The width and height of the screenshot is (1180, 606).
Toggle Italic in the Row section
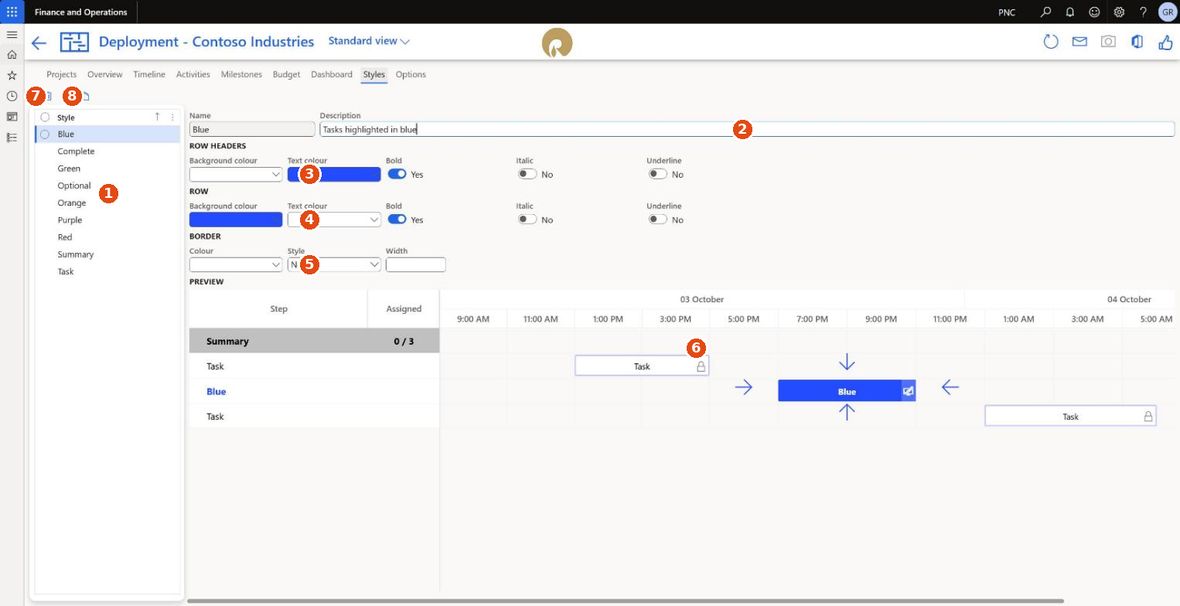(x=527, y=219)
